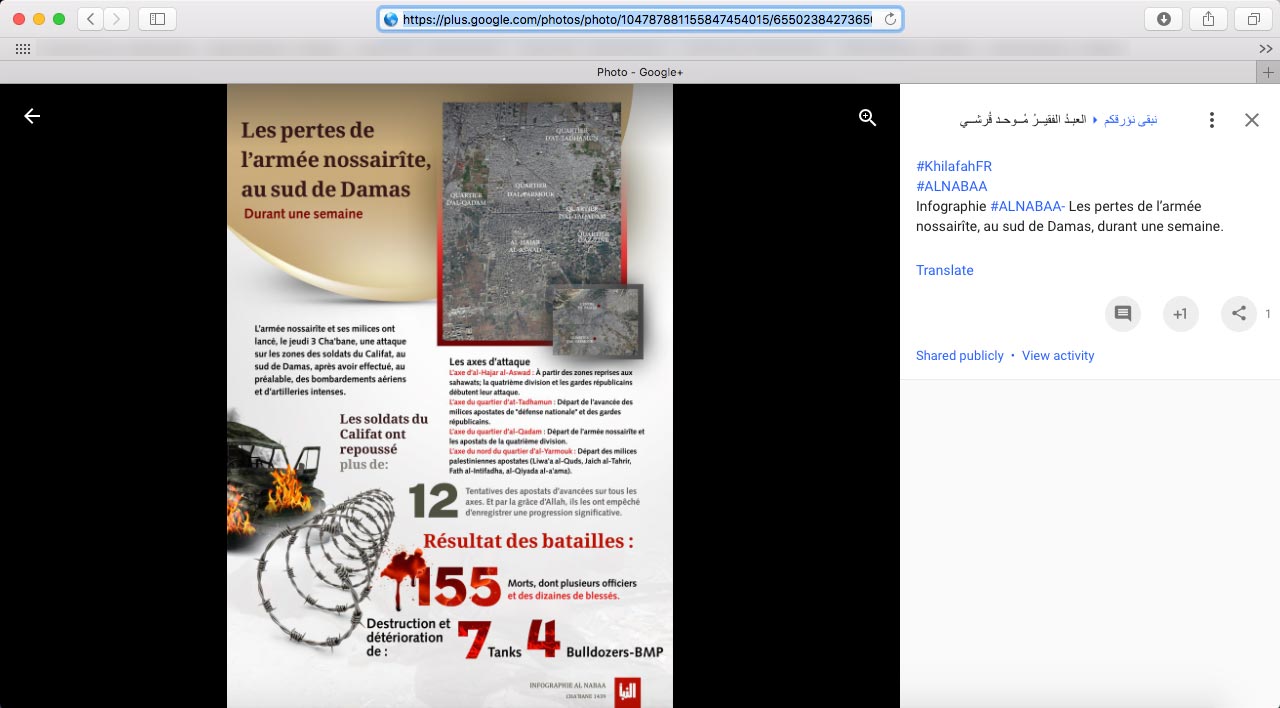Image resolution: width=1280 pixels, height=708 pixels.
Task: Click the View activity link
Action: pyautogui.click(x=1057, y=356)
